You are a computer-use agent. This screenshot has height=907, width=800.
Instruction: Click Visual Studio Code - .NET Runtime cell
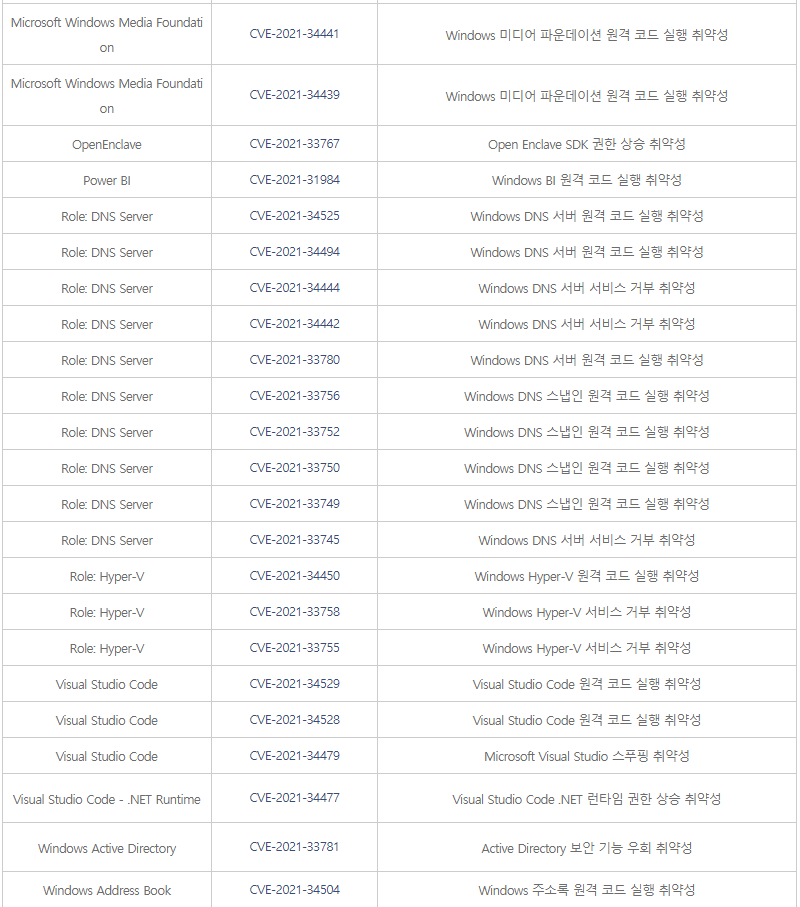(x=107, y=799)
